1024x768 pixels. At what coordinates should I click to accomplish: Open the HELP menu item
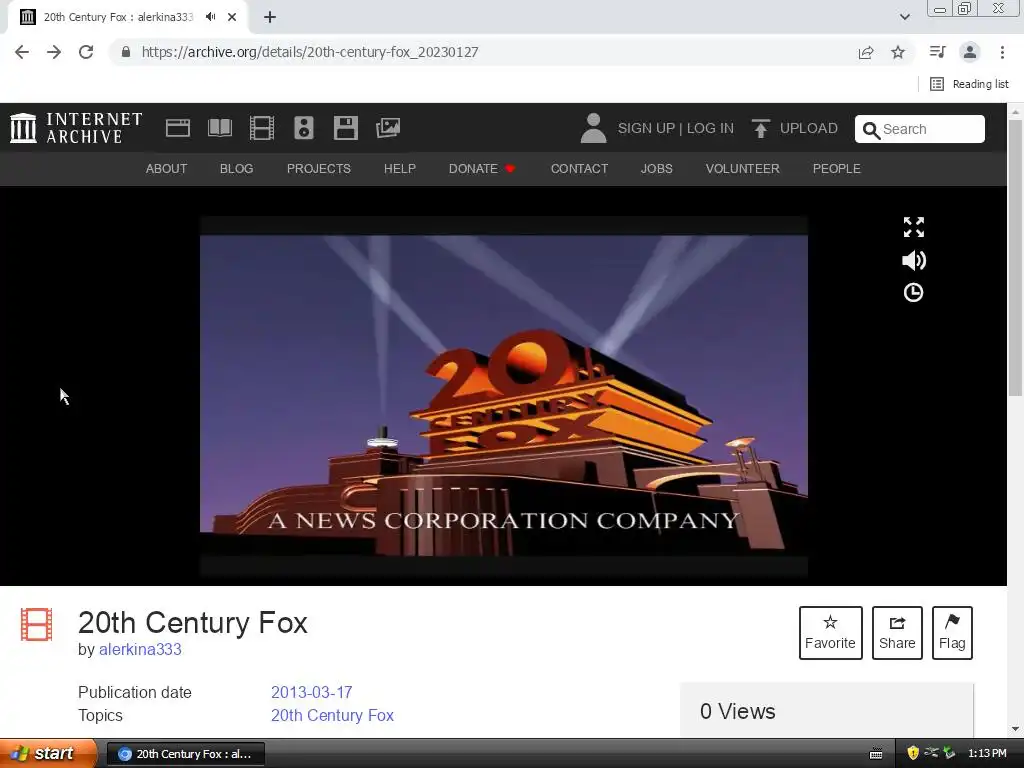[x=400, y=168]
